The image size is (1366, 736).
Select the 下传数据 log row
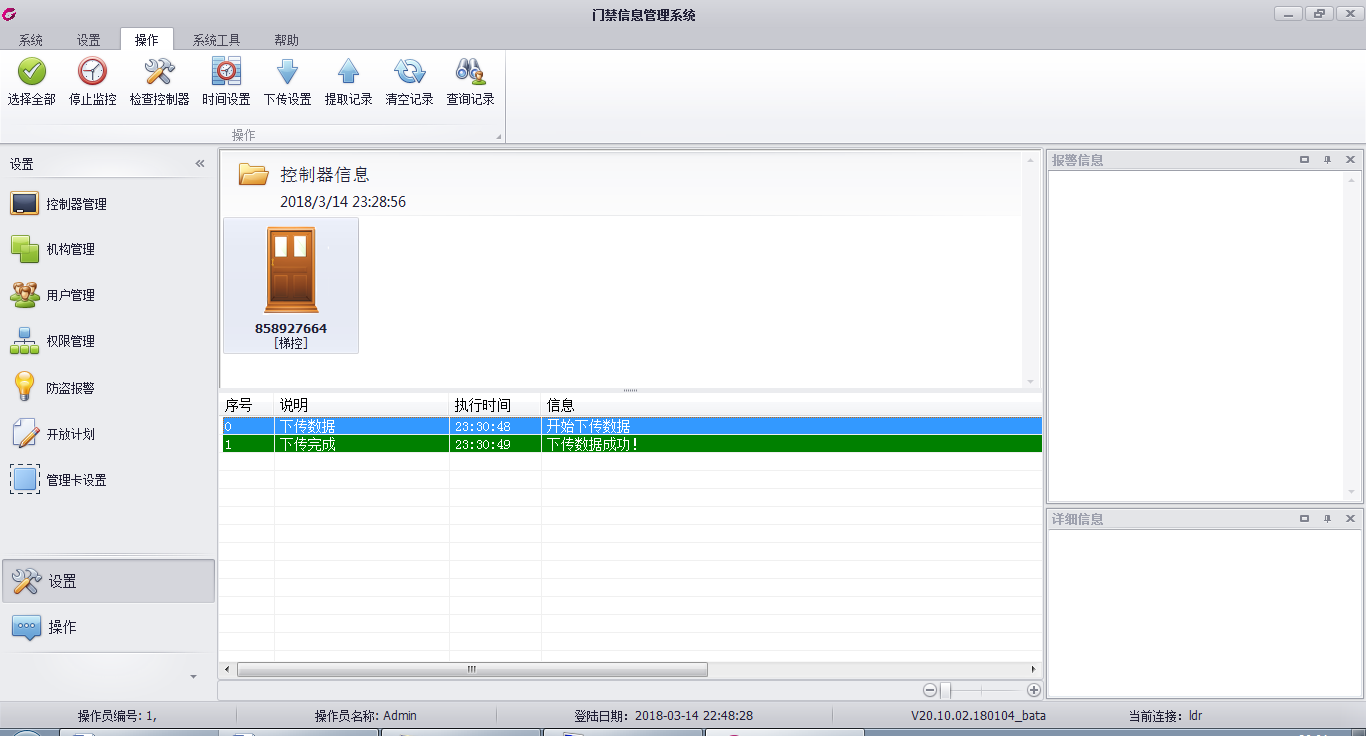point(631,426)
